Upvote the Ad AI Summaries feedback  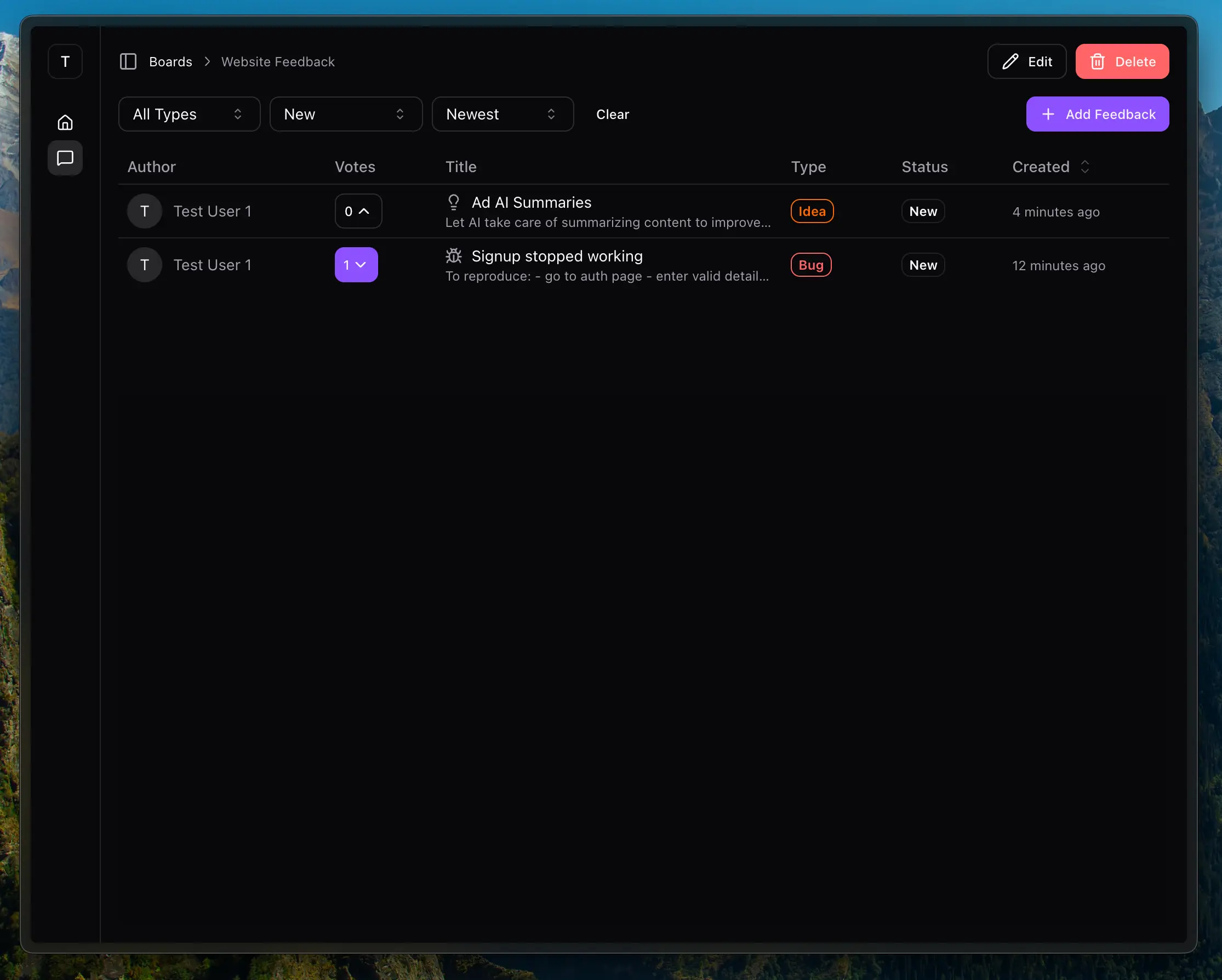pos(358,211)
